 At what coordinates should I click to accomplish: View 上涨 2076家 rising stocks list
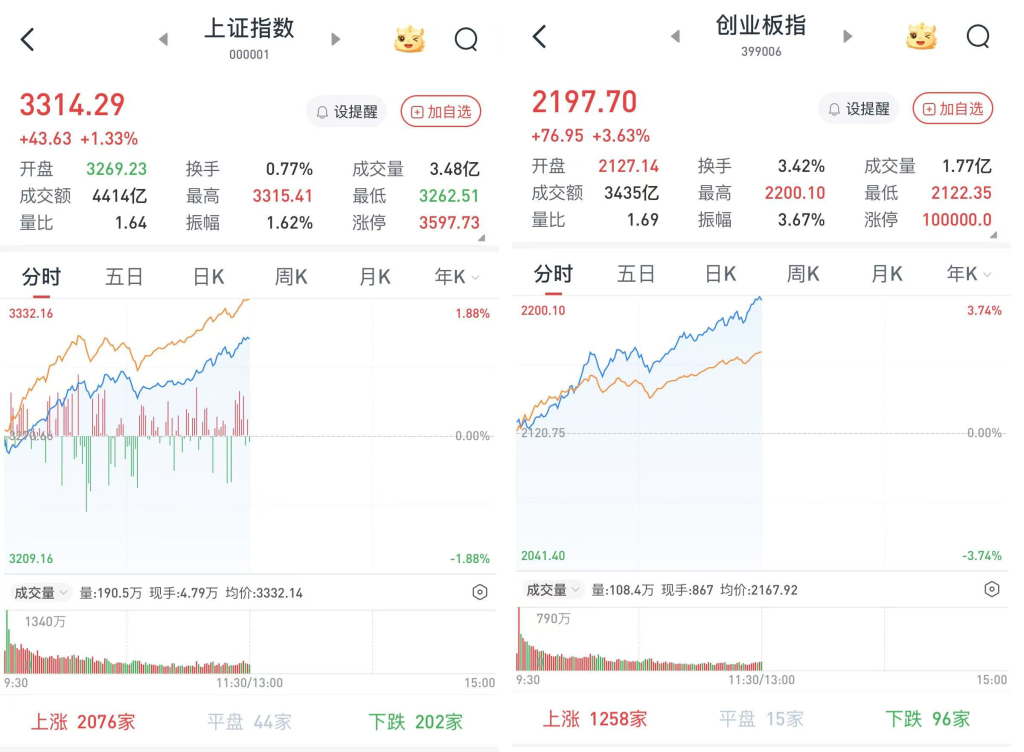tap(83, 721)
